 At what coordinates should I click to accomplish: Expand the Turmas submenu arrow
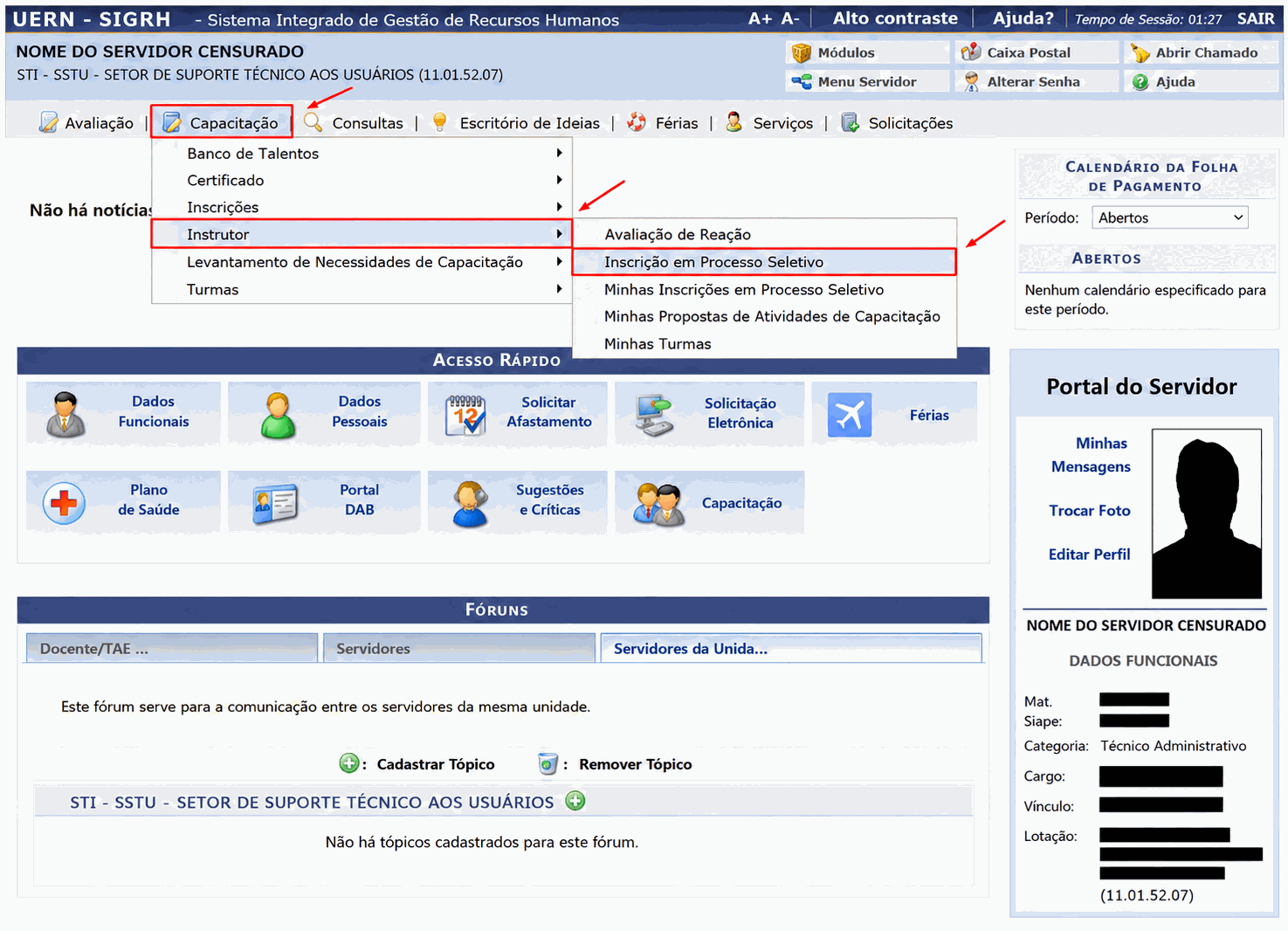pyautogui.click(x=559, y=289)
